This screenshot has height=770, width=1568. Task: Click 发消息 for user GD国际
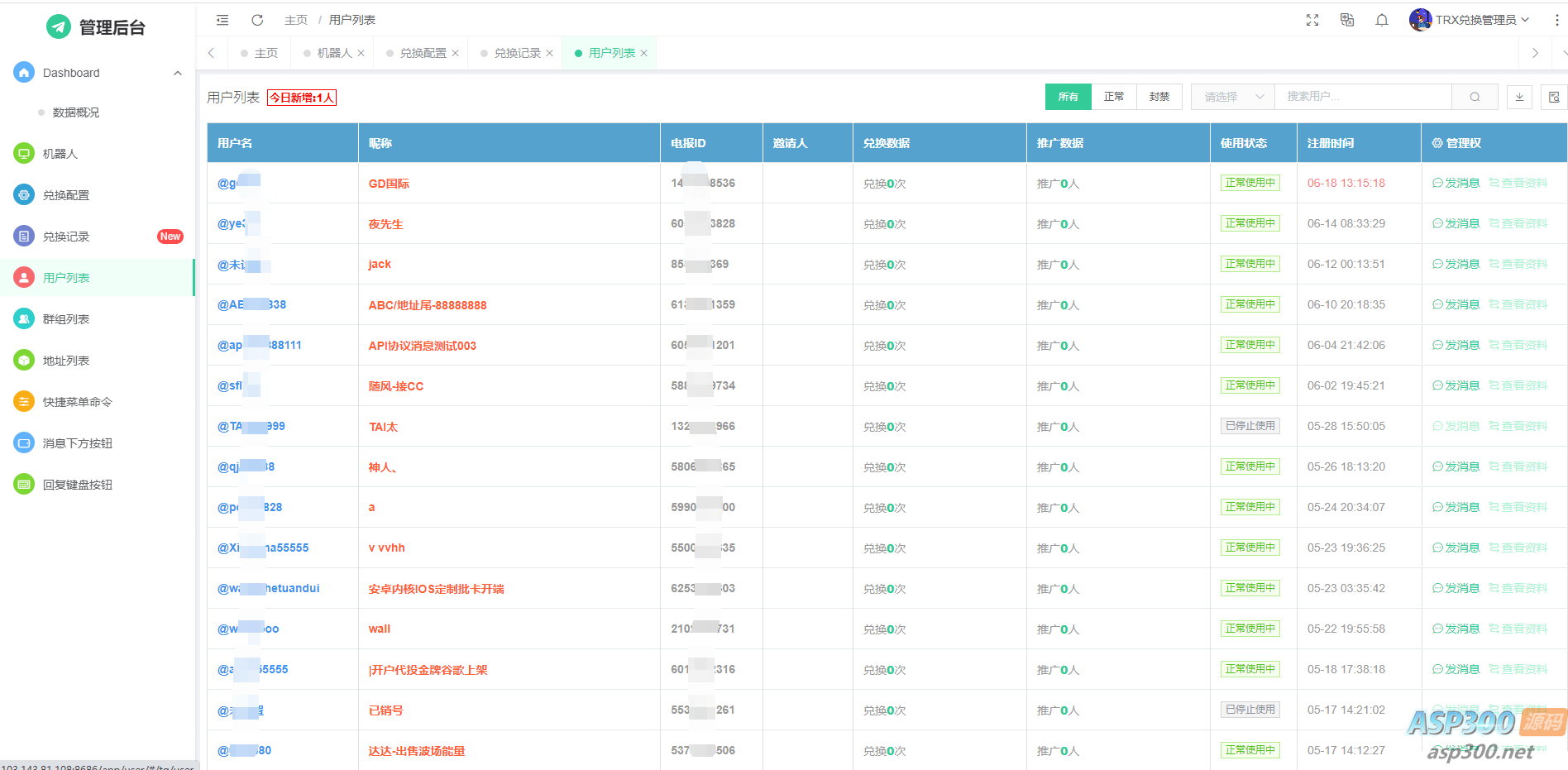point(1456,183)
